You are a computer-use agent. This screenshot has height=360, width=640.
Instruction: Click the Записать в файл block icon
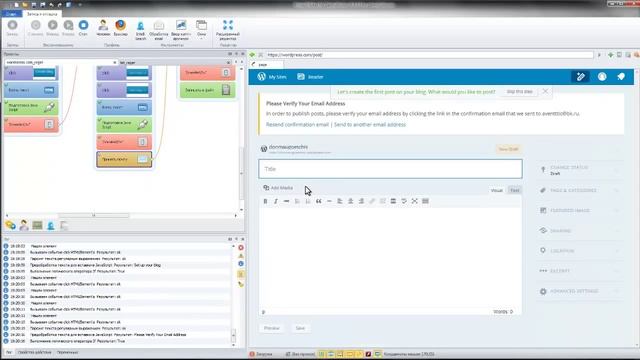coord(226,90)
